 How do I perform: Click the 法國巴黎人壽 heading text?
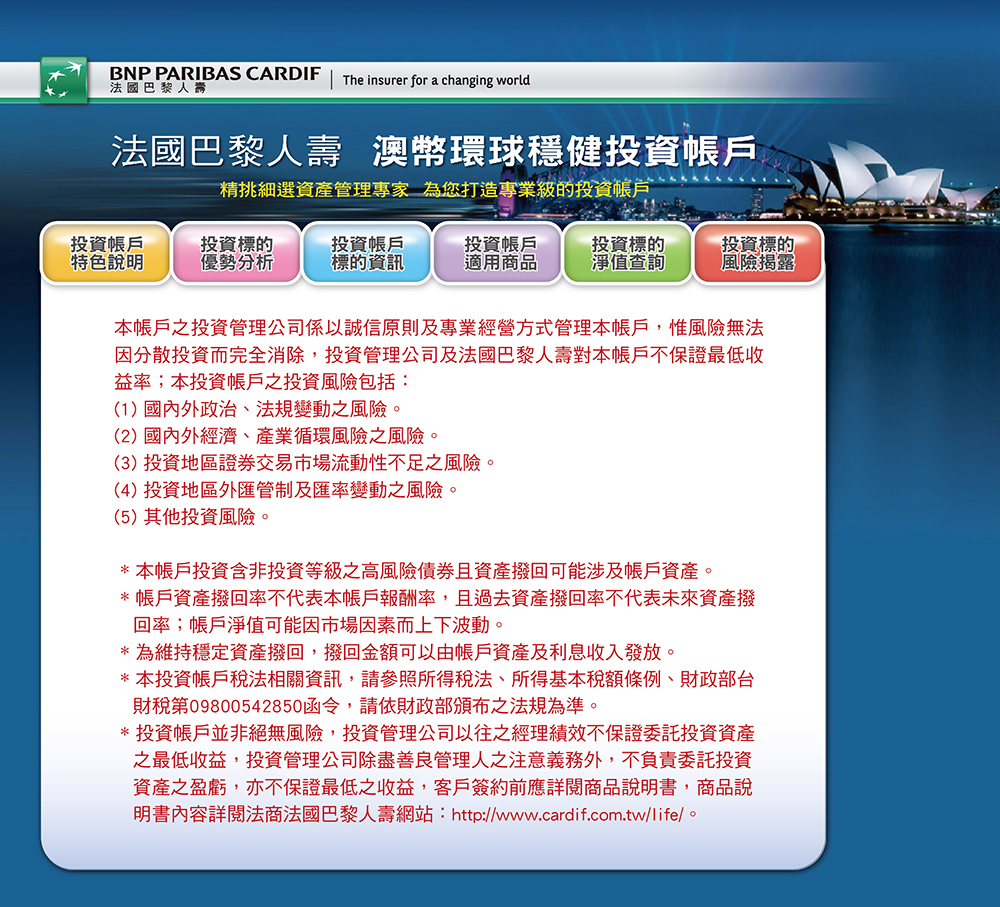[x=227, y=152]
